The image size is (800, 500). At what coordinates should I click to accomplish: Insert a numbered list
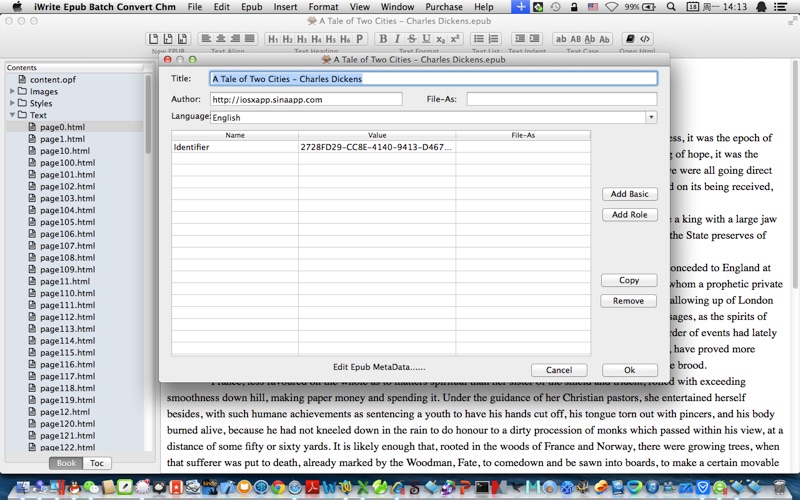(493, 39)
